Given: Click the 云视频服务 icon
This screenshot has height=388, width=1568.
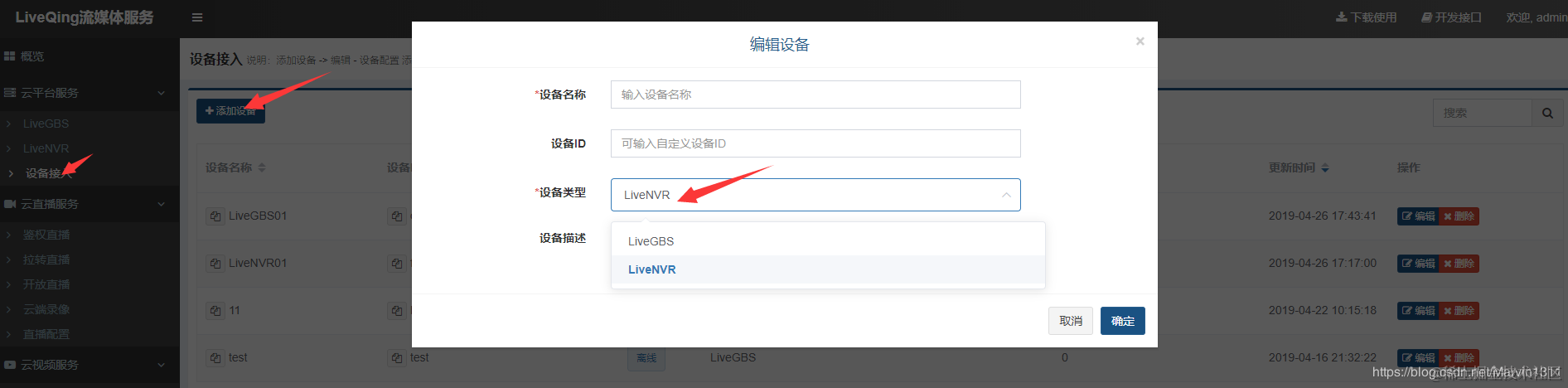Looking at the screenshot, I should (x=10, y=365).
